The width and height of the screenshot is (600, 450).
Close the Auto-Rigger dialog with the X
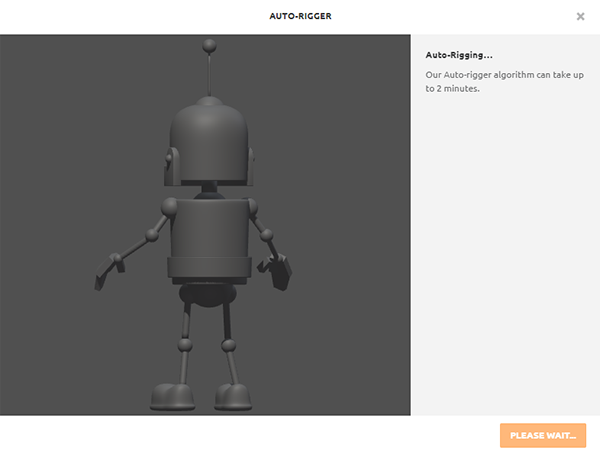click(x=581, y=16)
